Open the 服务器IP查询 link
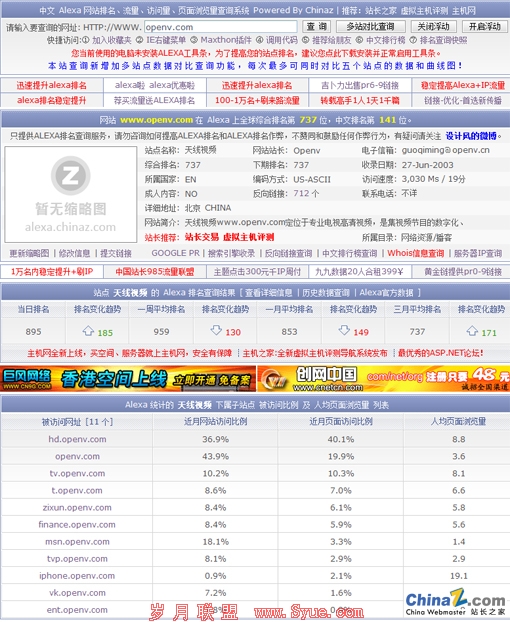Viewport: 510px width, 622px height. pos(478,253)
